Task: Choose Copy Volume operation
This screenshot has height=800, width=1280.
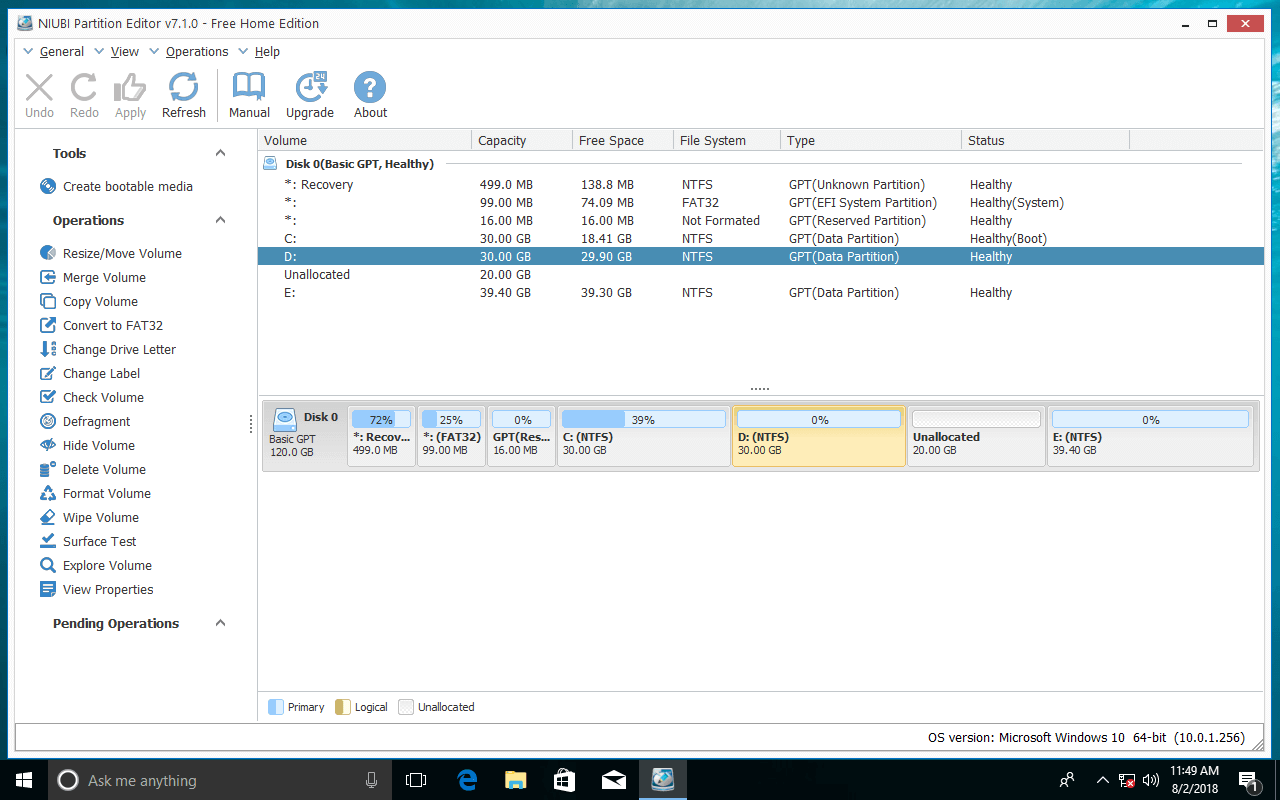Action: (x=89, y=301)
